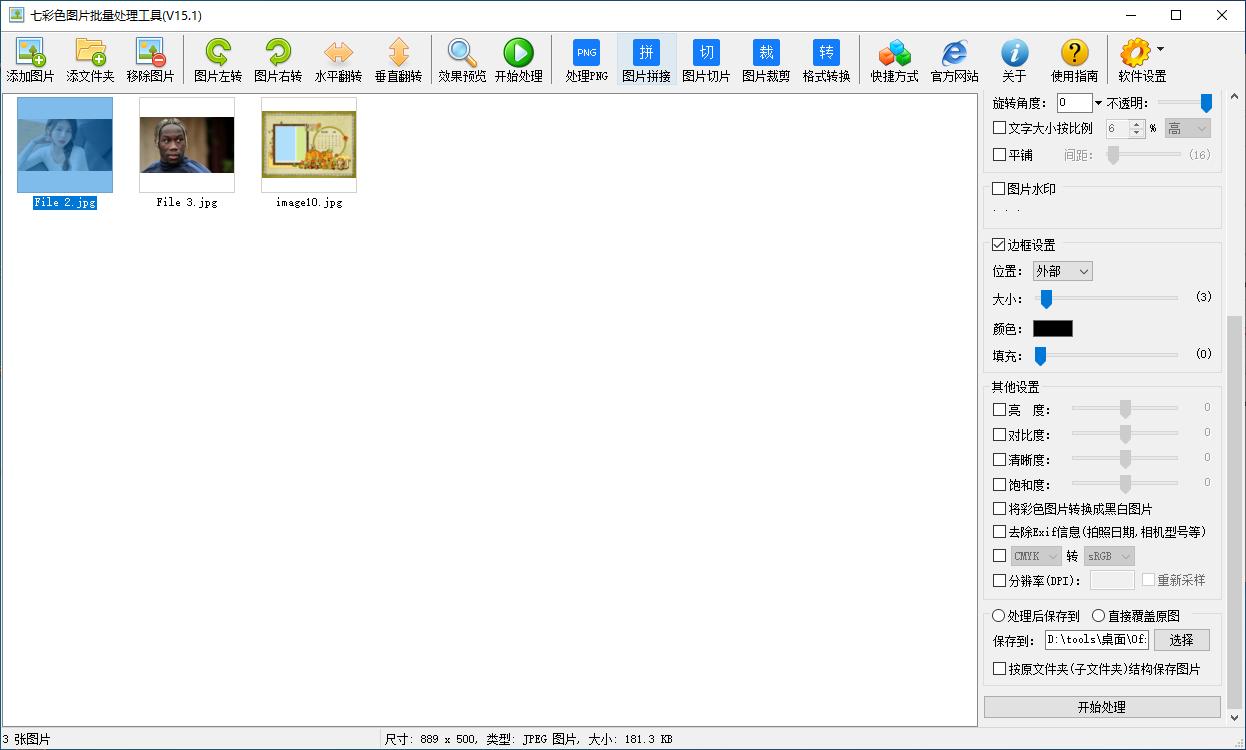Viewport: 1246px width, 750px height.
Task: Uncheck the 边框设置 checkbox
Action: [x=999, y=245]
